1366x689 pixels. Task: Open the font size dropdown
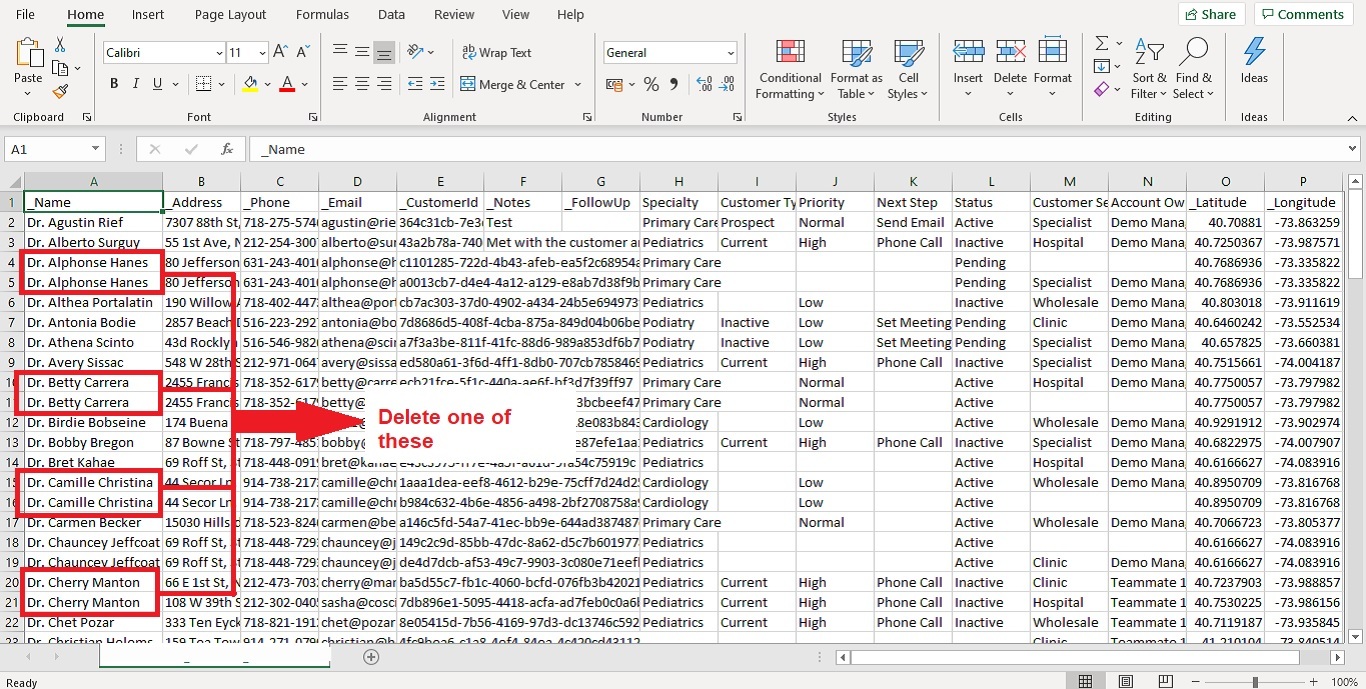(262, 53)
